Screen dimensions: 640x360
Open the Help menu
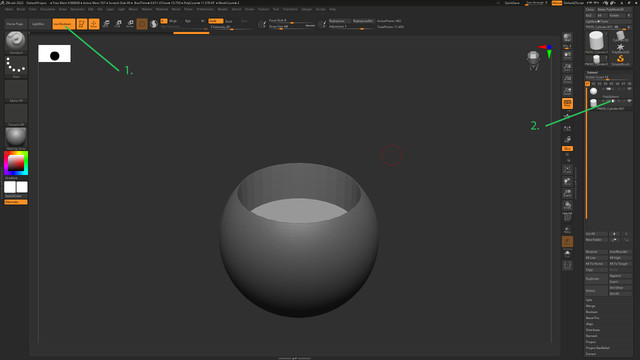(332, 9)
